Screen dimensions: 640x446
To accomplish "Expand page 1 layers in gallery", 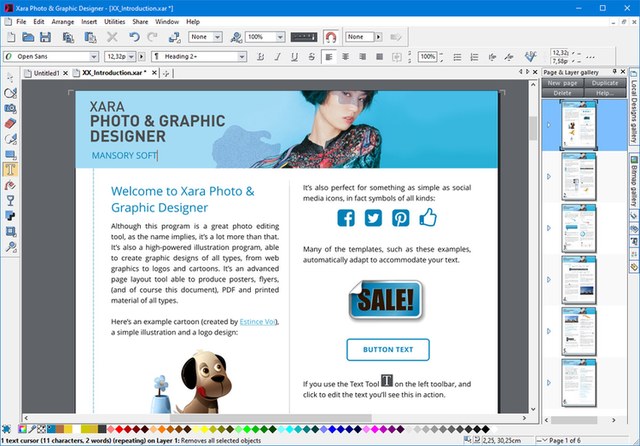I will pyautogui.click(x=549, y=125).
